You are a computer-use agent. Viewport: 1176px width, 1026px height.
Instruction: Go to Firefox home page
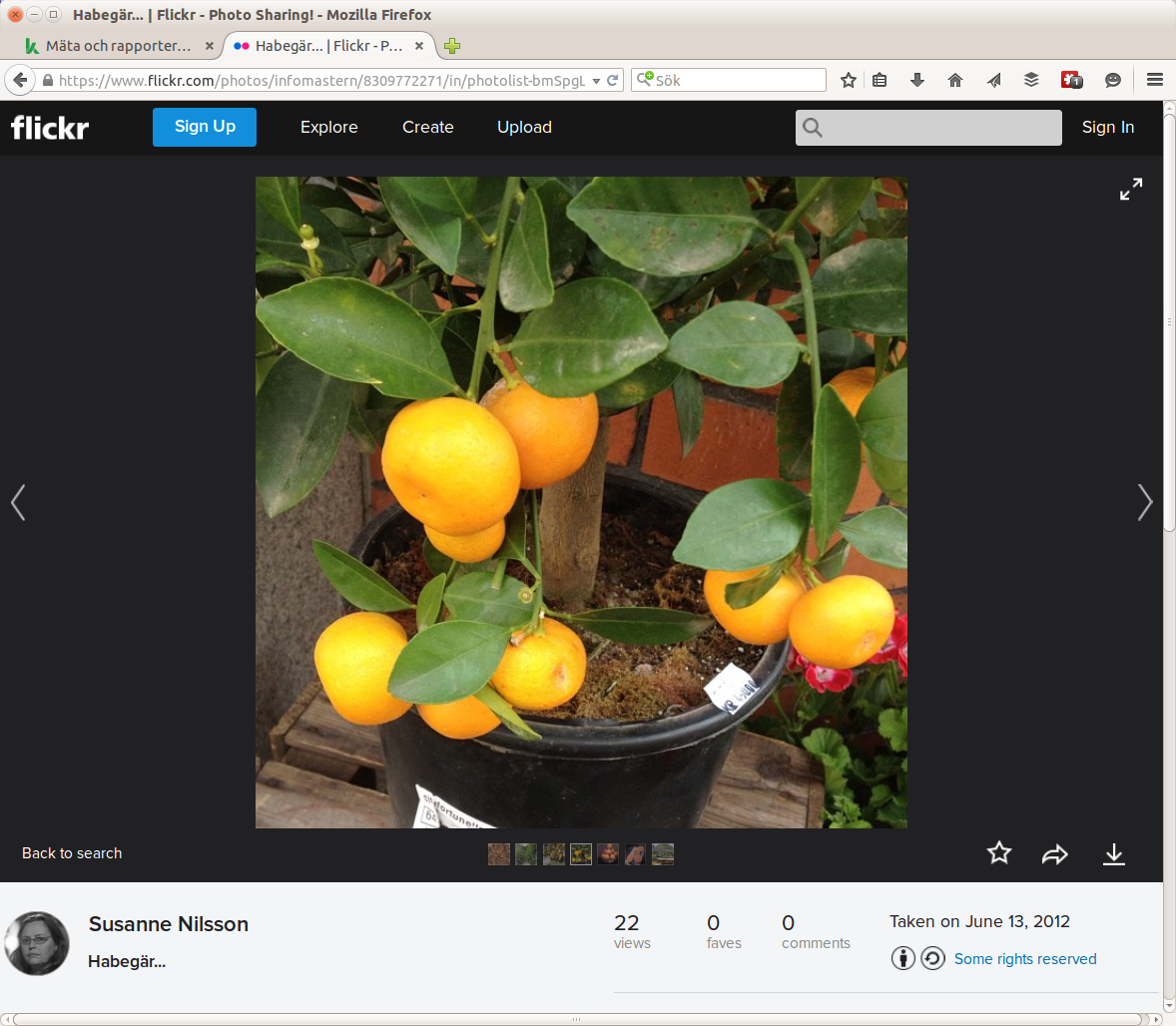955,80
